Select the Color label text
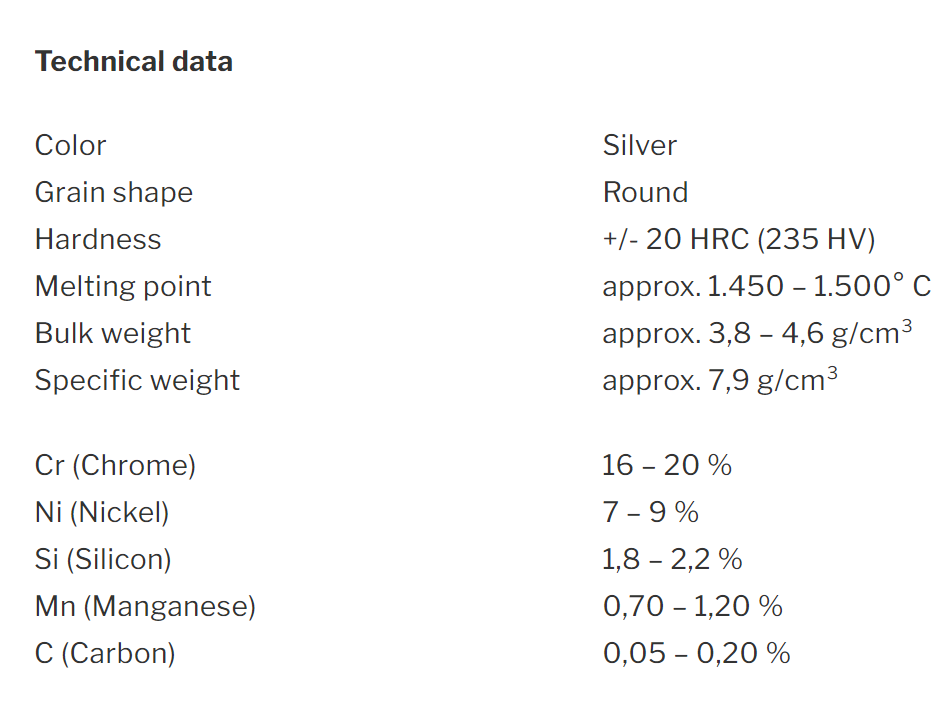The height and width of the screenshot is (701, 946). (71, 145)
